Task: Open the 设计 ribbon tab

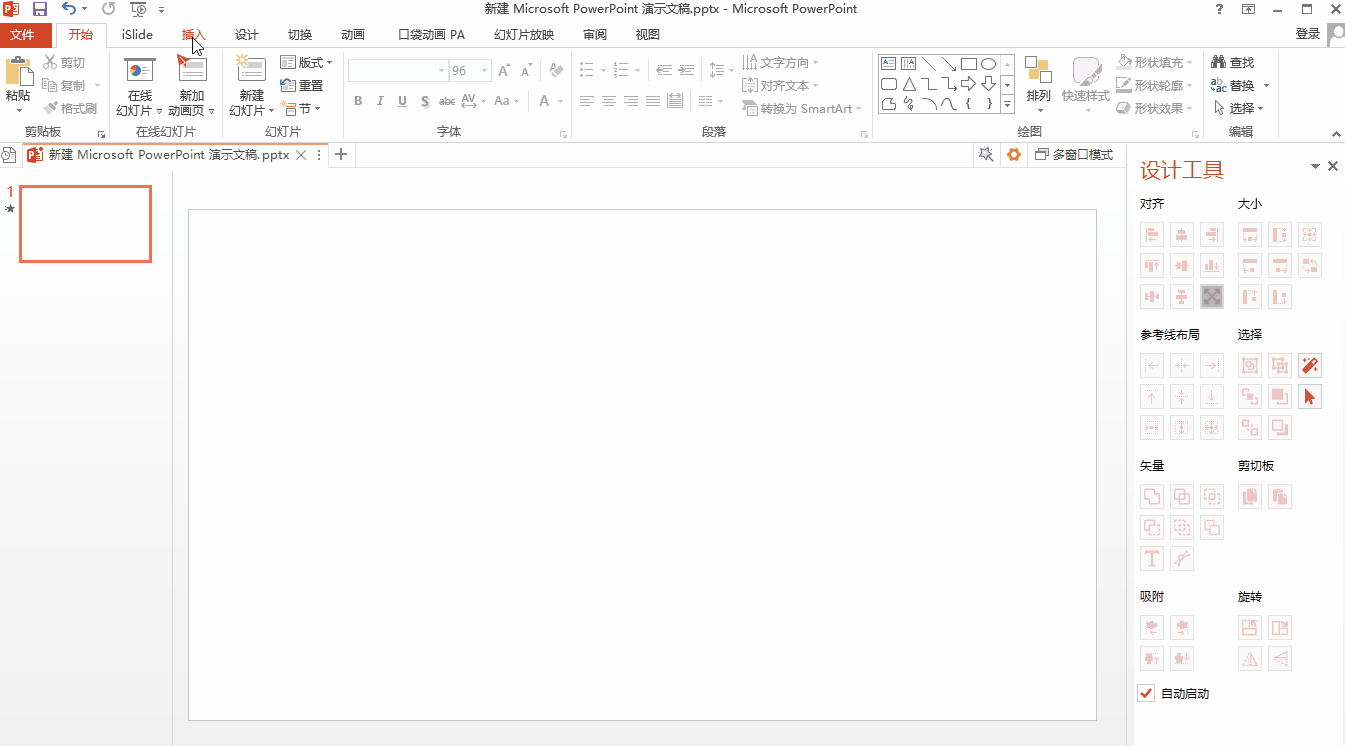Action: pyautogui.click(x=247, y=35)
